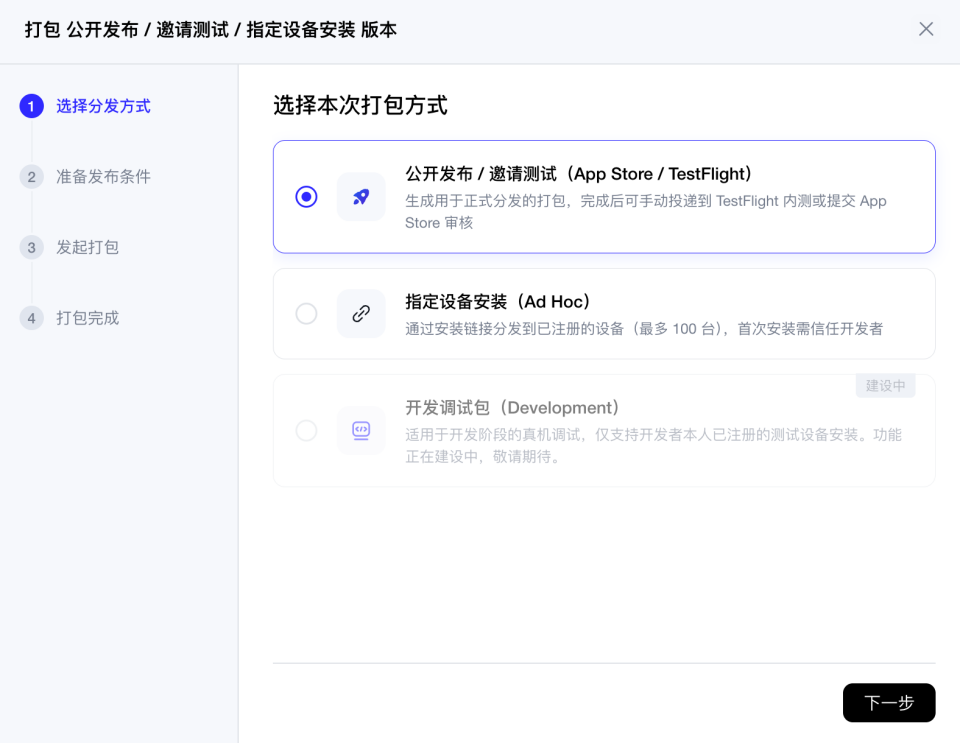Click the rocket icon for App Store option
Image resolution: width=960 pixels, height=743 pixels.
pyautogui.click(x=361, y=196)
